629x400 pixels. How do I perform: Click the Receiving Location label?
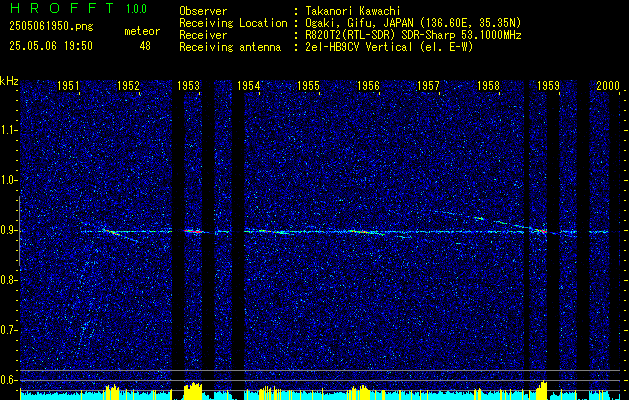233,23
